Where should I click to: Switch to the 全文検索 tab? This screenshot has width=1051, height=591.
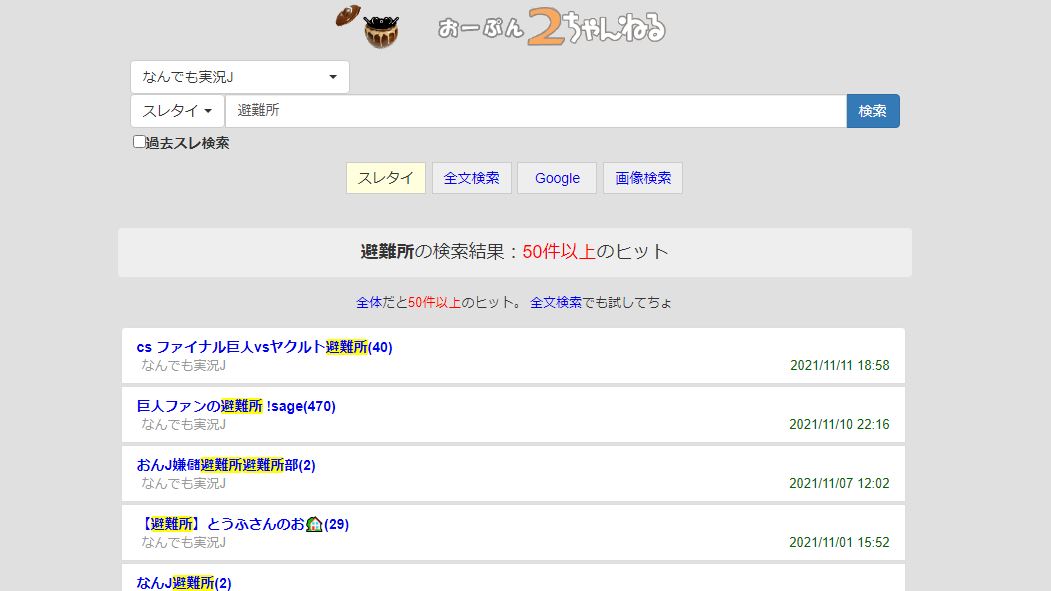[x=472, y=178]
